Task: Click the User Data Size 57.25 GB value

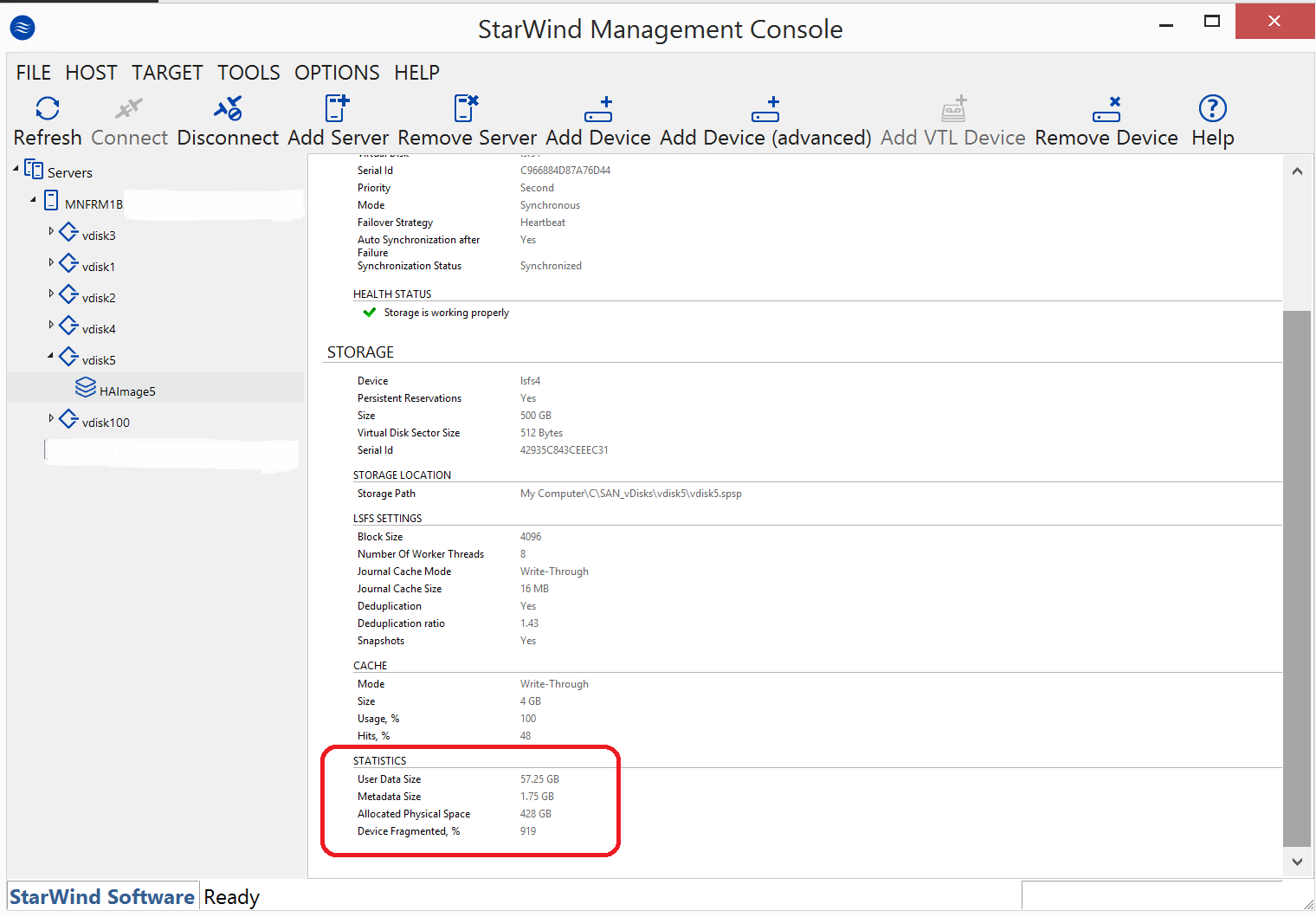Action: coord(539,779)
